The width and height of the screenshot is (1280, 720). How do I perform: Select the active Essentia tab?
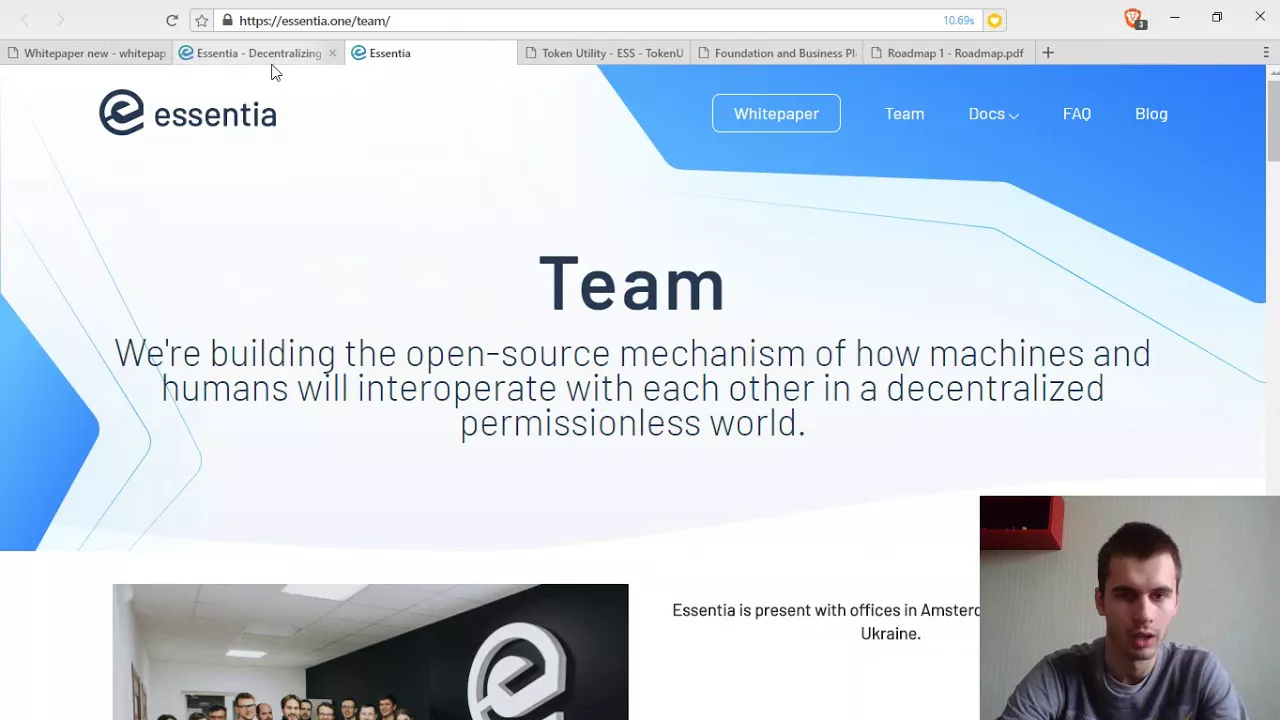431,53
